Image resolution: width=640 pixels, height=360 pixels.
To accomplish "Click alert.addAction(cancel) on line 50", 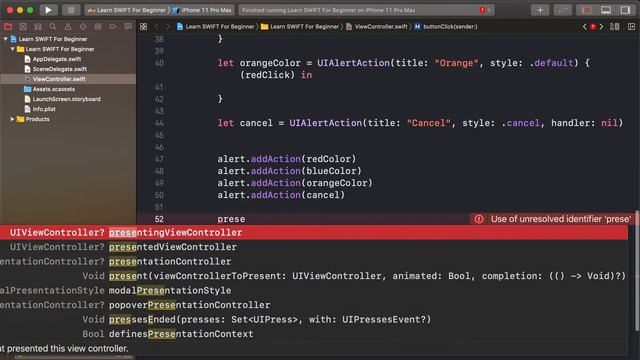I will pyautogui.click(x=281, y=195).
